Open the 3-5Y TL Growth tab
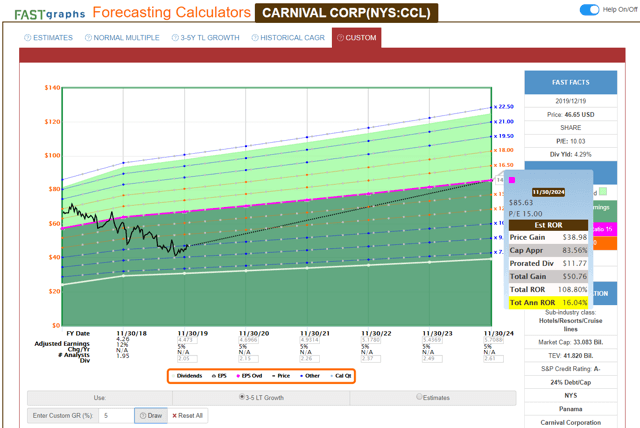This screenshot has width=640, height=428. (205, 38)
